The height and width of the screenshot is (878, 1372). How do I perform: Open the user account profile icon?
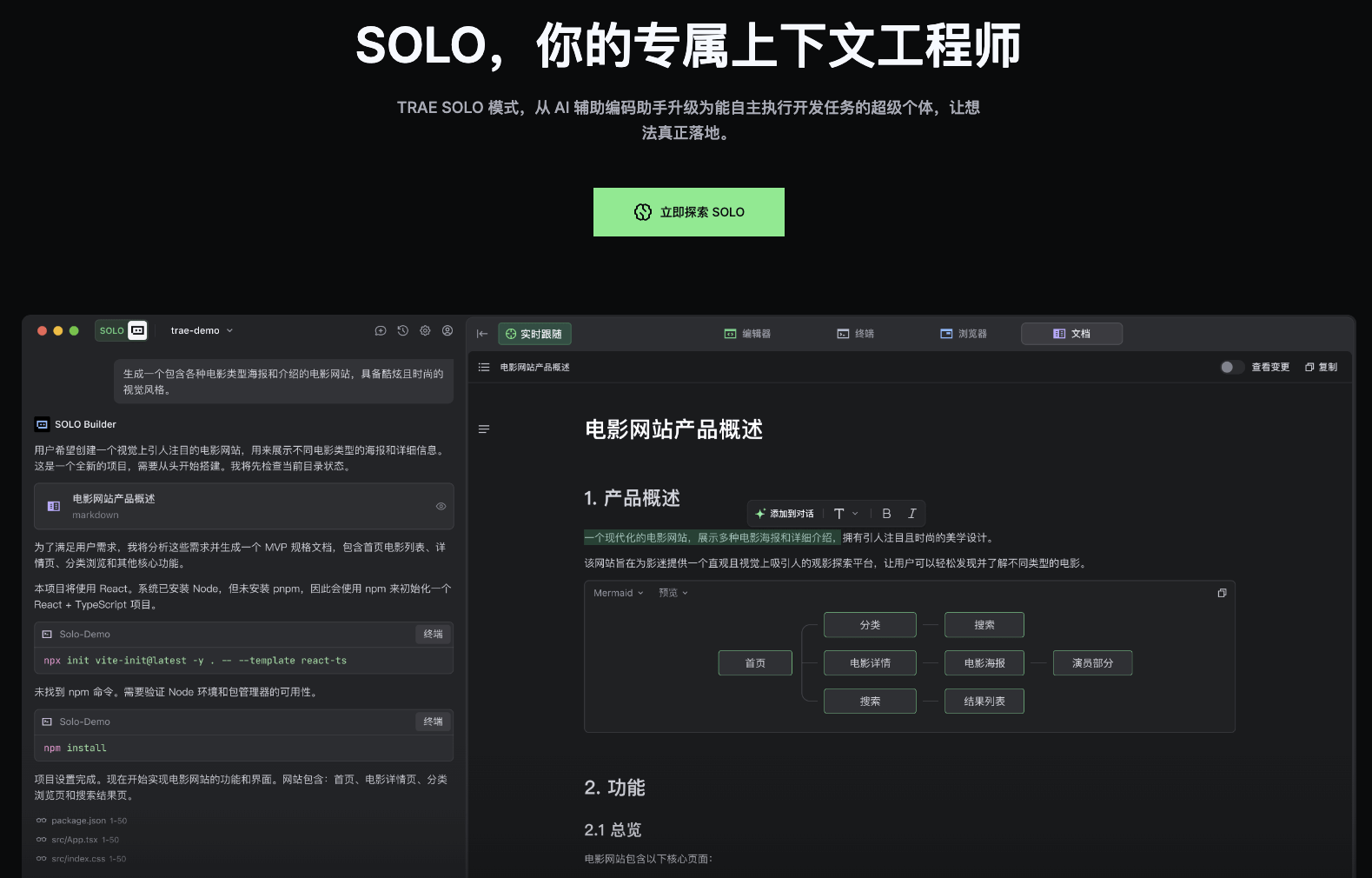pyautogui.click(x=447, y=330)
